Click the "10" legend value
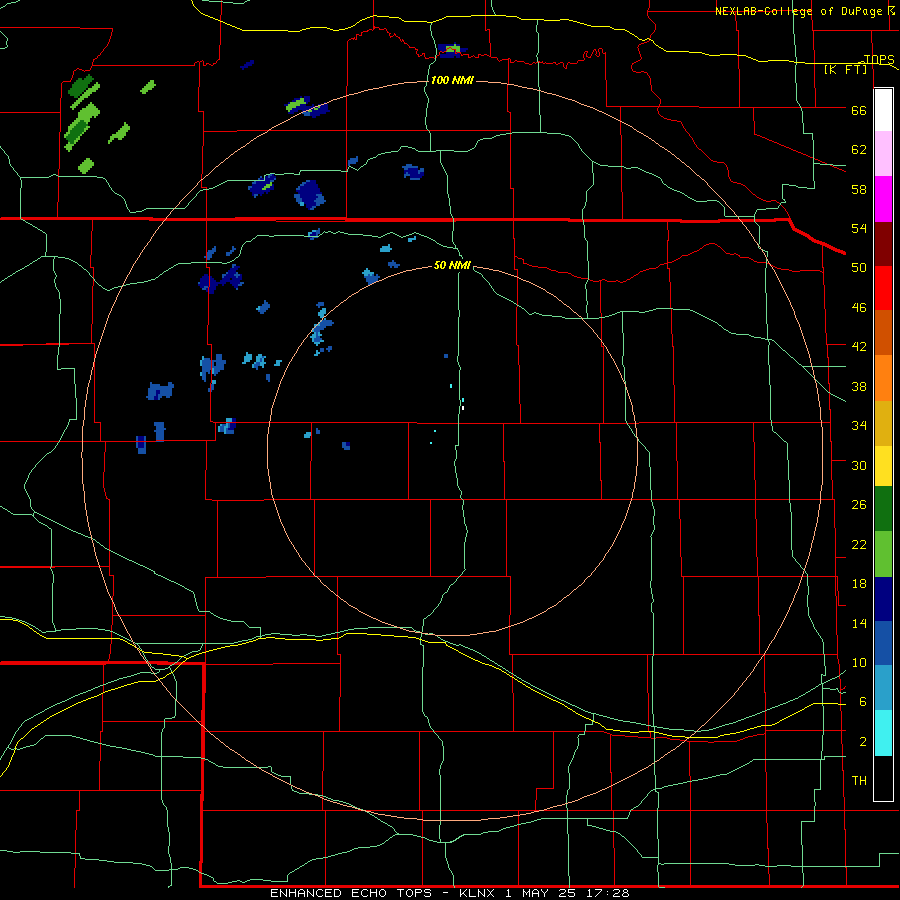 pos(859,662)
